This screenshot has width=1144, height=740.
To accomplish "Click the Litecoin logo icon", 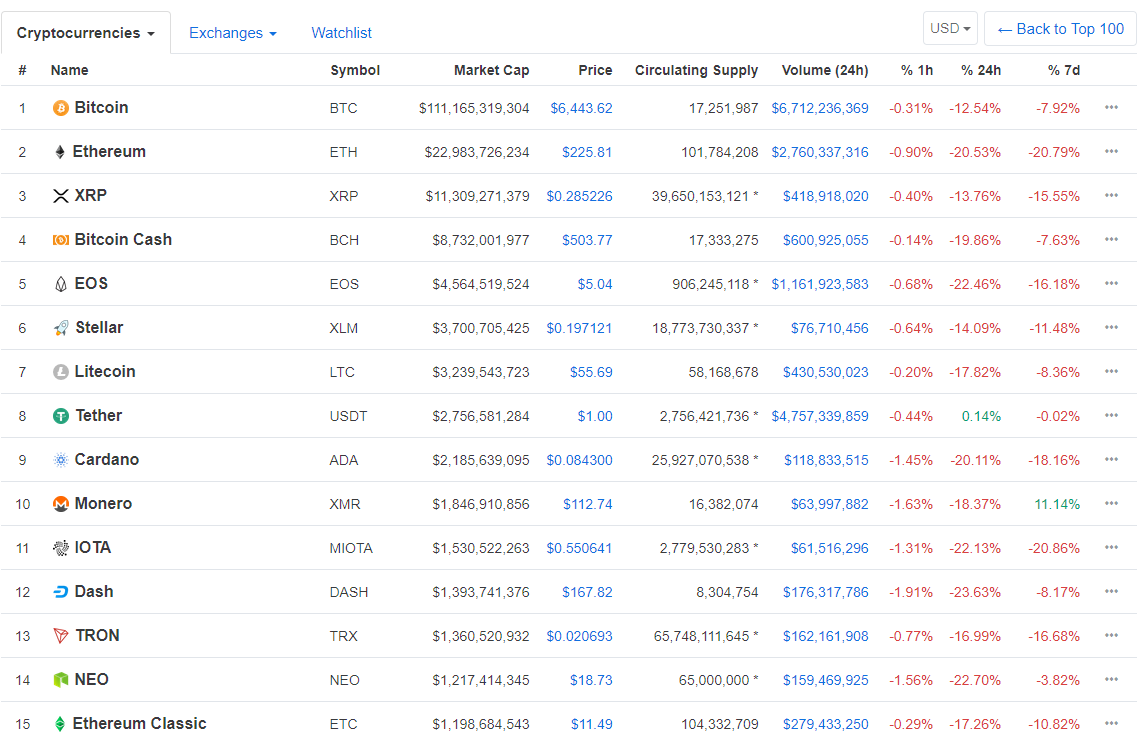I will [60, 371].
